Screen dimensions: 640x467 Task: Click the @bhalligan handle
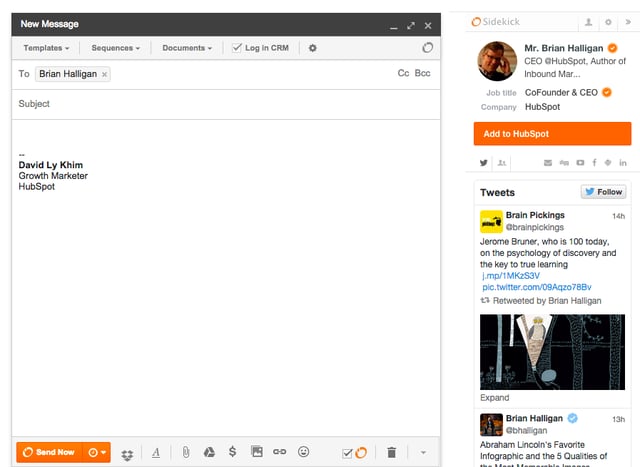pyautogui.click(x=527, y=430)
